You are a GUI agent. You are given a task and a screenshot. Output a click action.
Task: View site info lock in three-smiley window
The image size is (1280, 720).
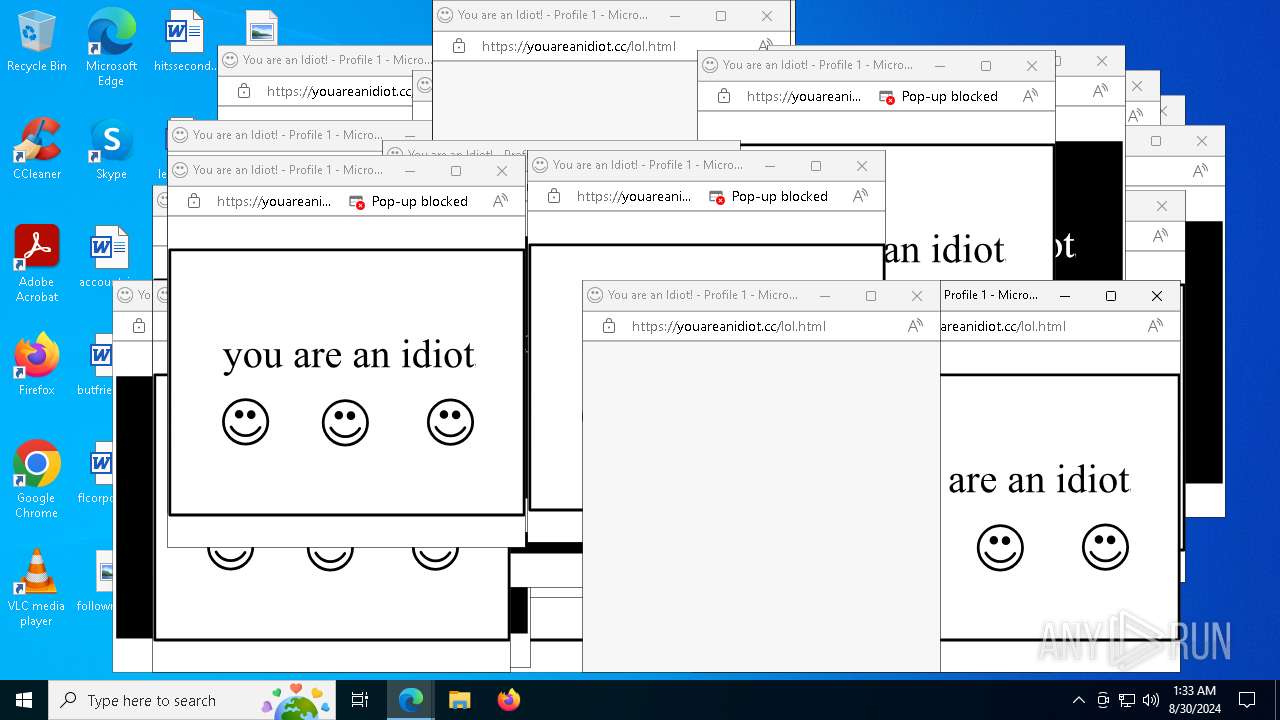coord(194,201)
